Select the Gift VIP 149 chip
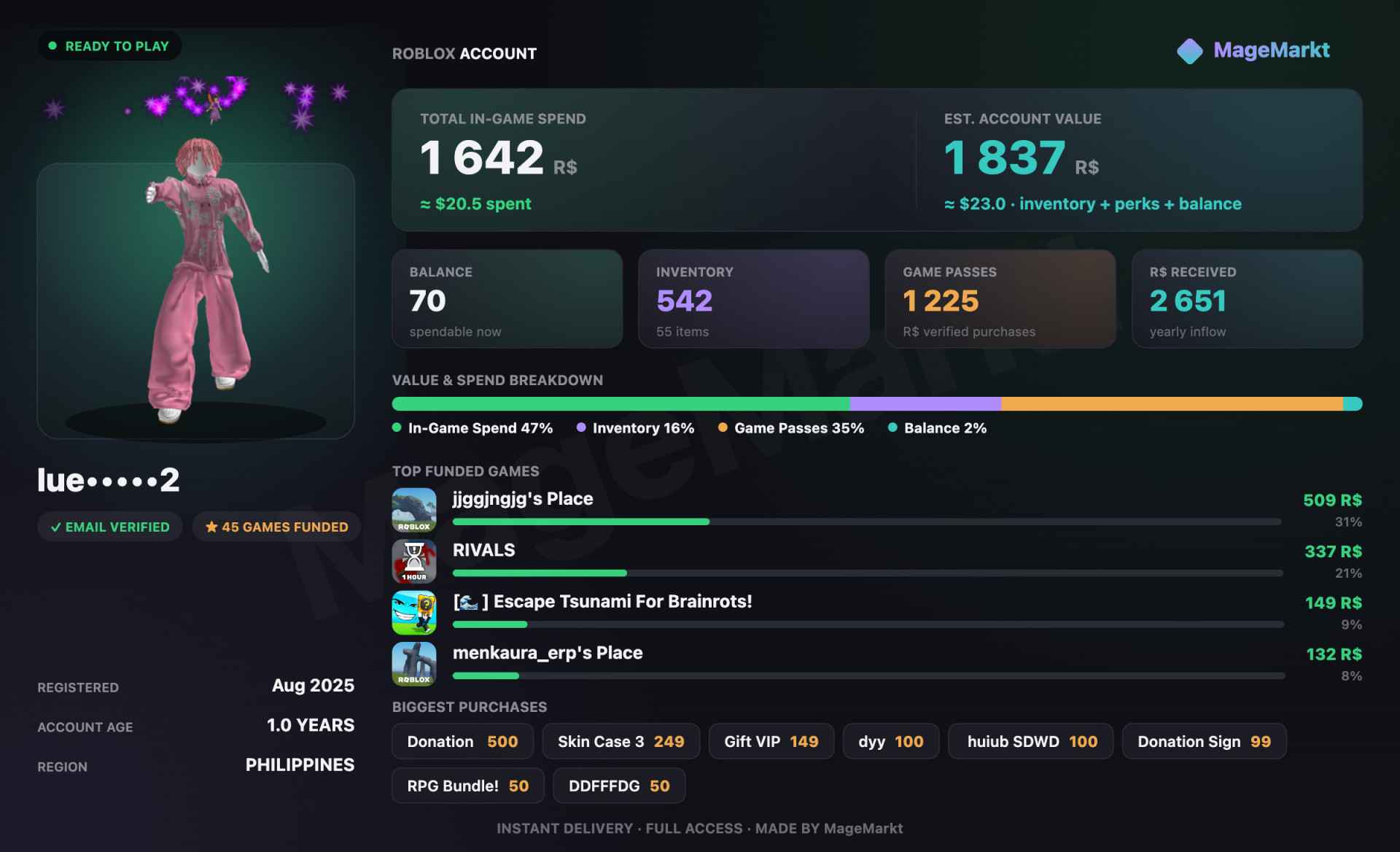This screenshot has height=852, width=1400. [771, 742]
